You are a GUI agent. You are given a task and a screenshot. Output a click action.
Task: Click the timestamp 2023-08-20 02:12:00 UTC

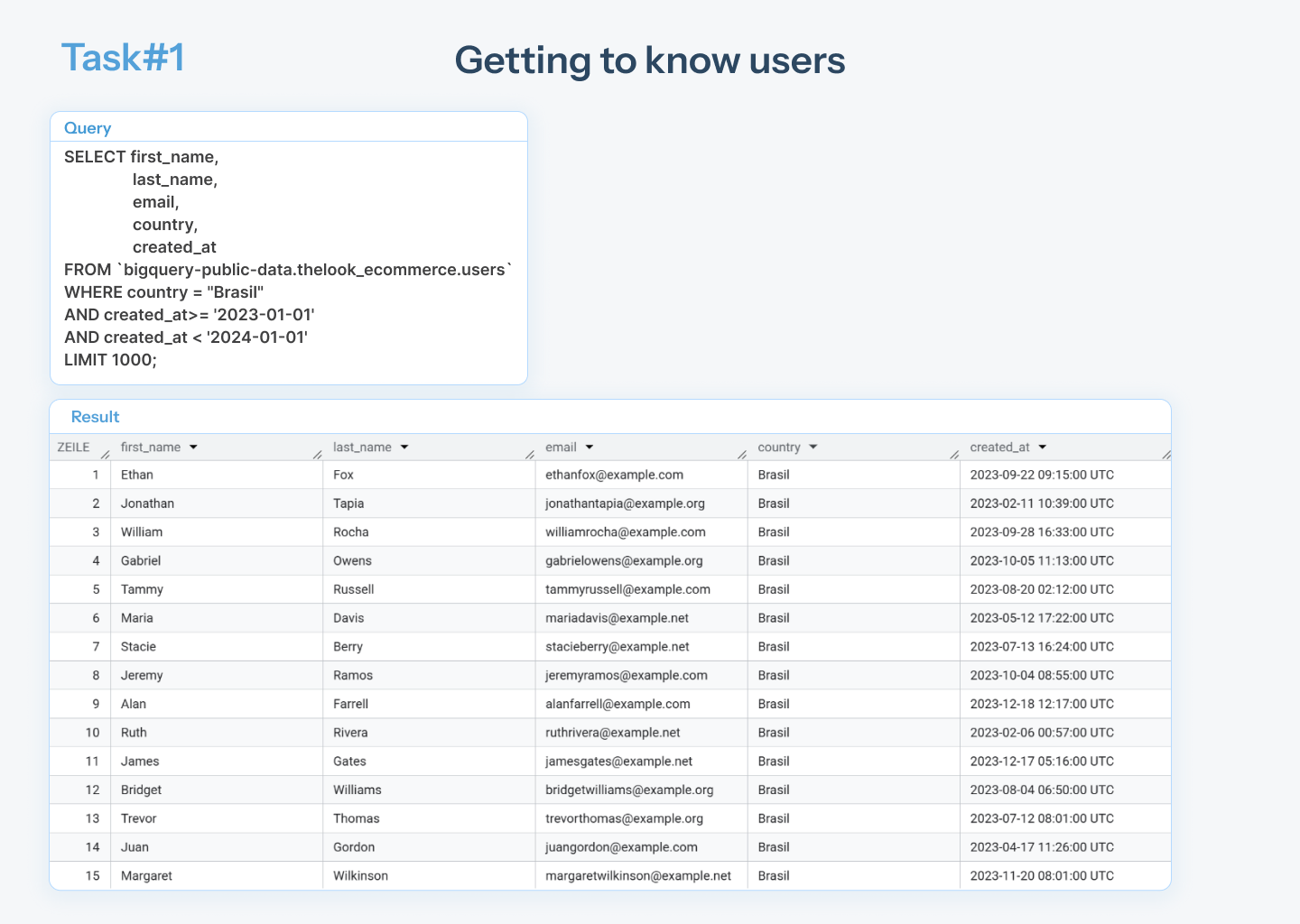point(1042,589)
